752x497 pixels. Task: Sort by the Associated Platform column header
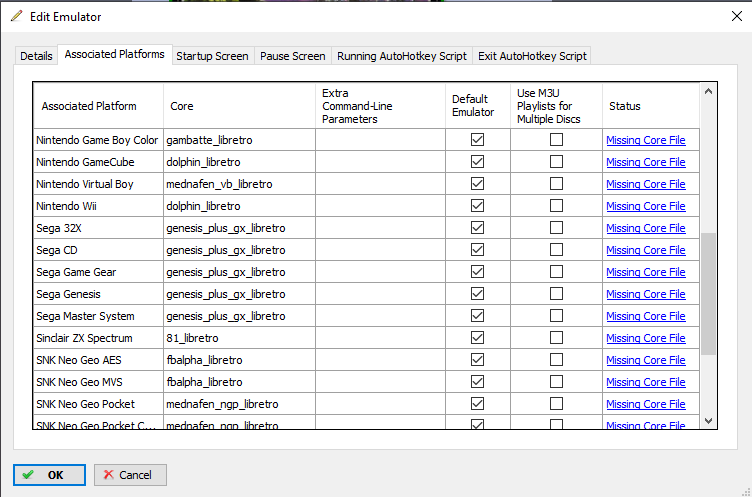click(98, 106)
